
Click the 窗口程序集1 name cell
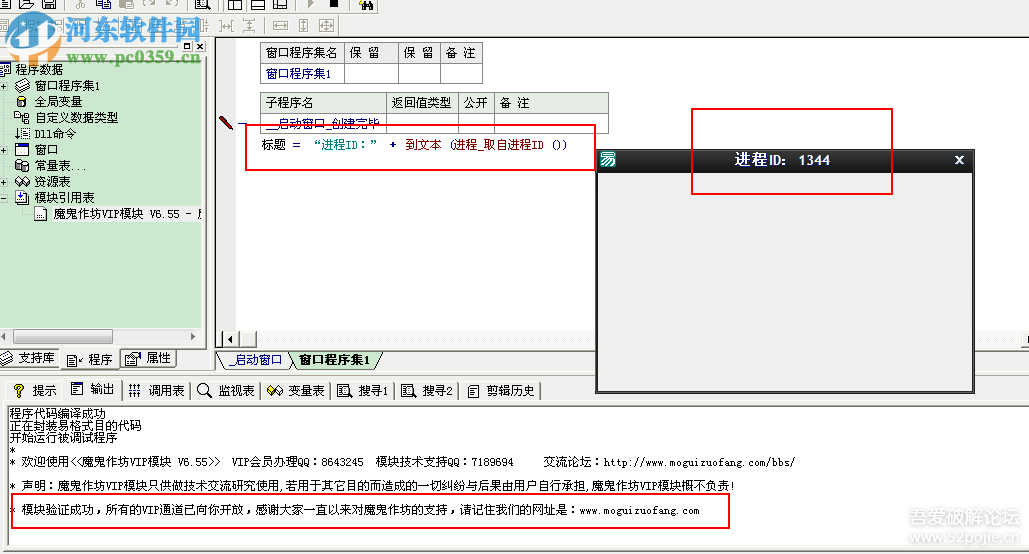click(x=303, y=74)
